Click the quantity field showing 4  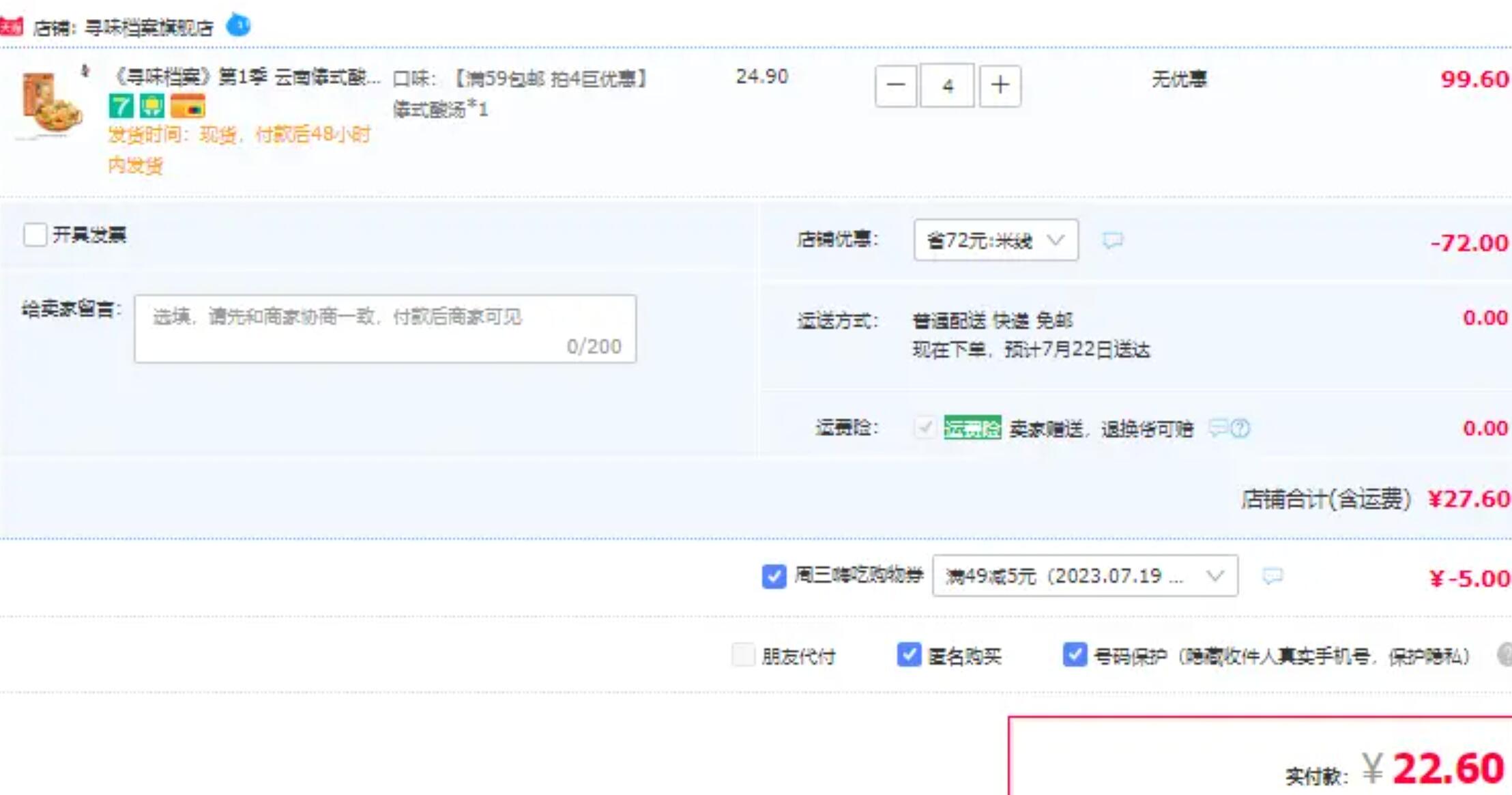click(x=947, y=86)
